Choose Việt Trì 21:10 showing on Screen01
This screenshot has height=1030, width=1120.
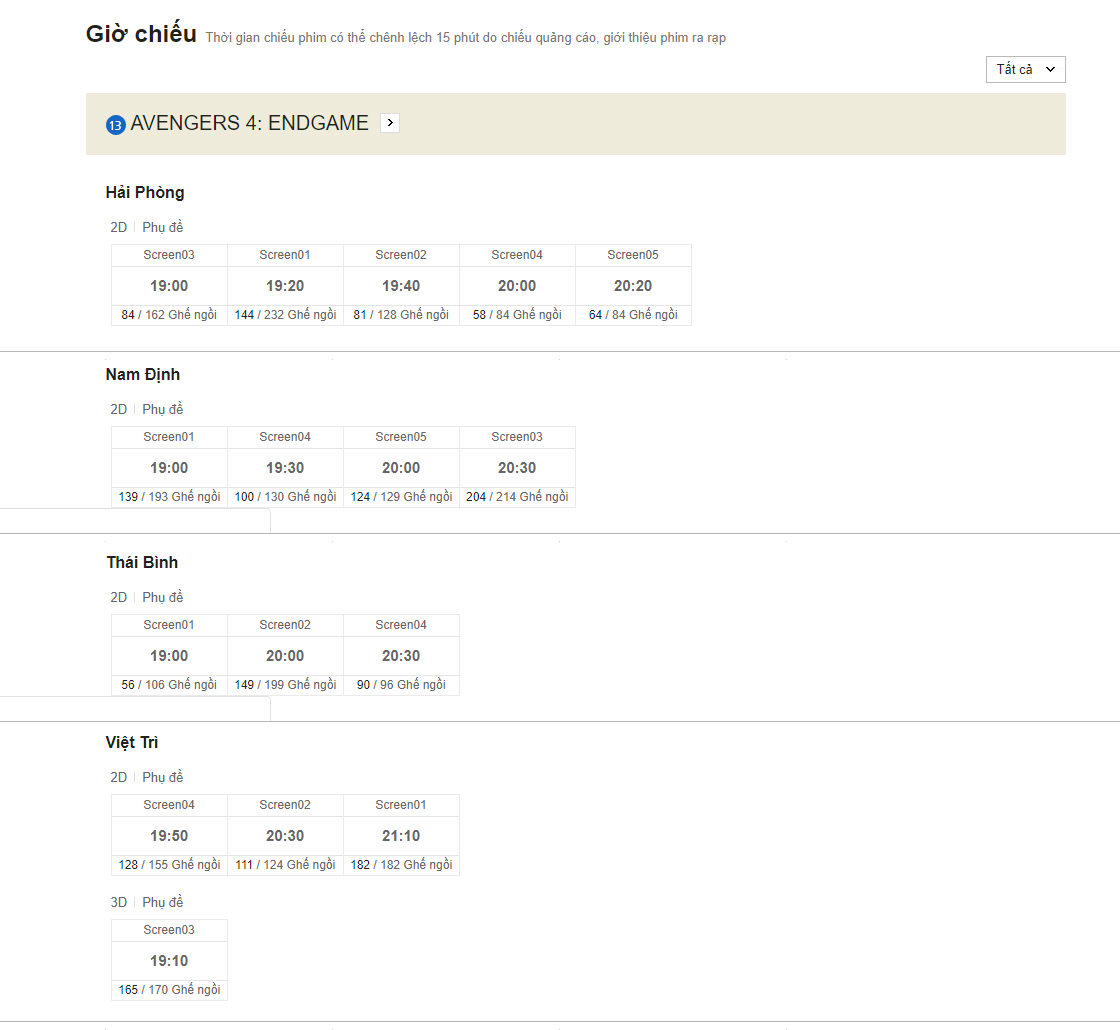[401, 836]
